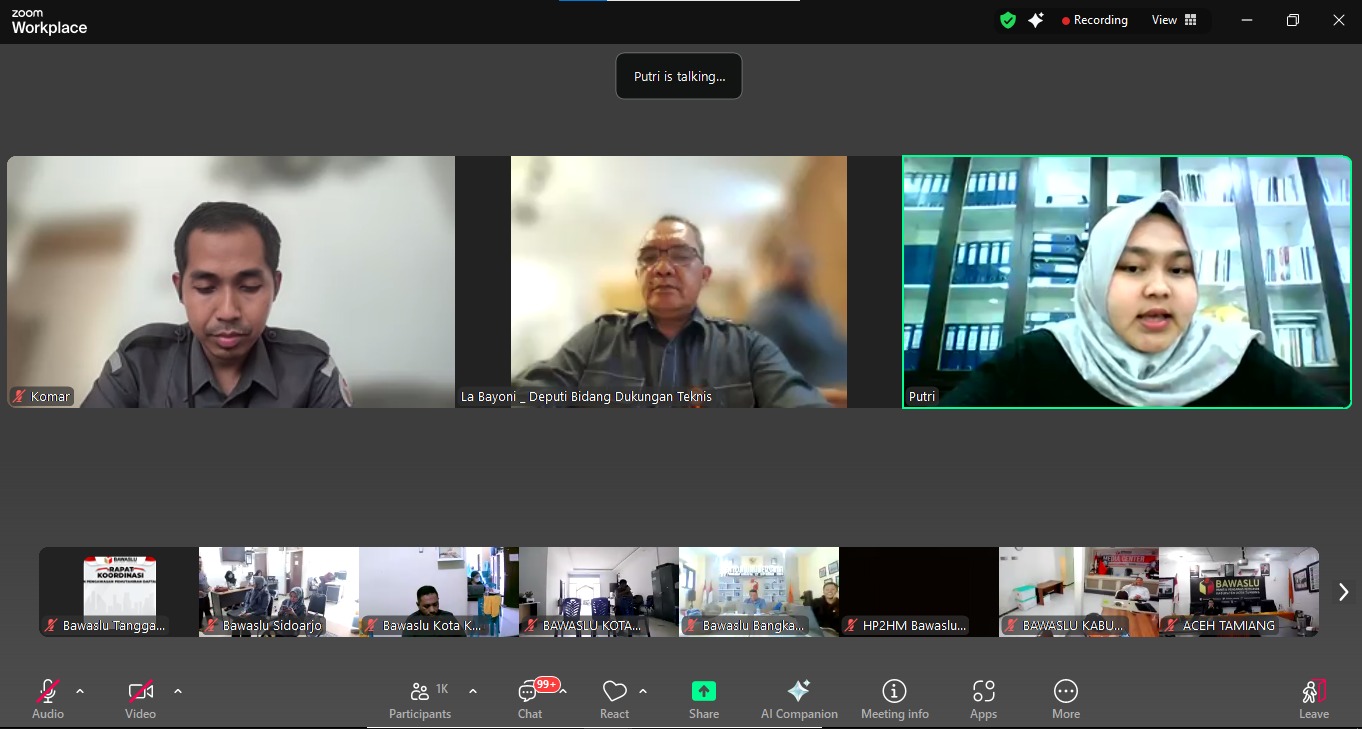Click muted mic icon on Bawaslu Bangka...
1362x729 pixels.
point(691,626)
